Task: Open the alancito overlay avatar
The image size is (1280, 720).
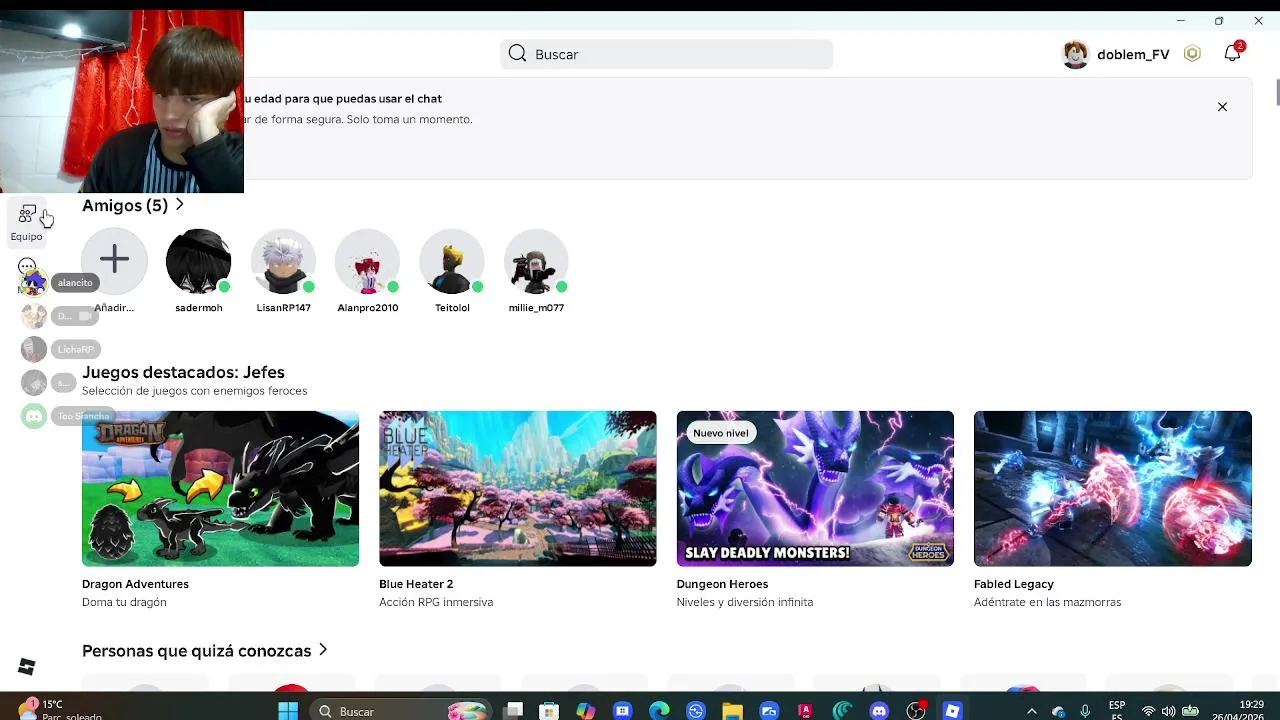Action: (34, 284)
